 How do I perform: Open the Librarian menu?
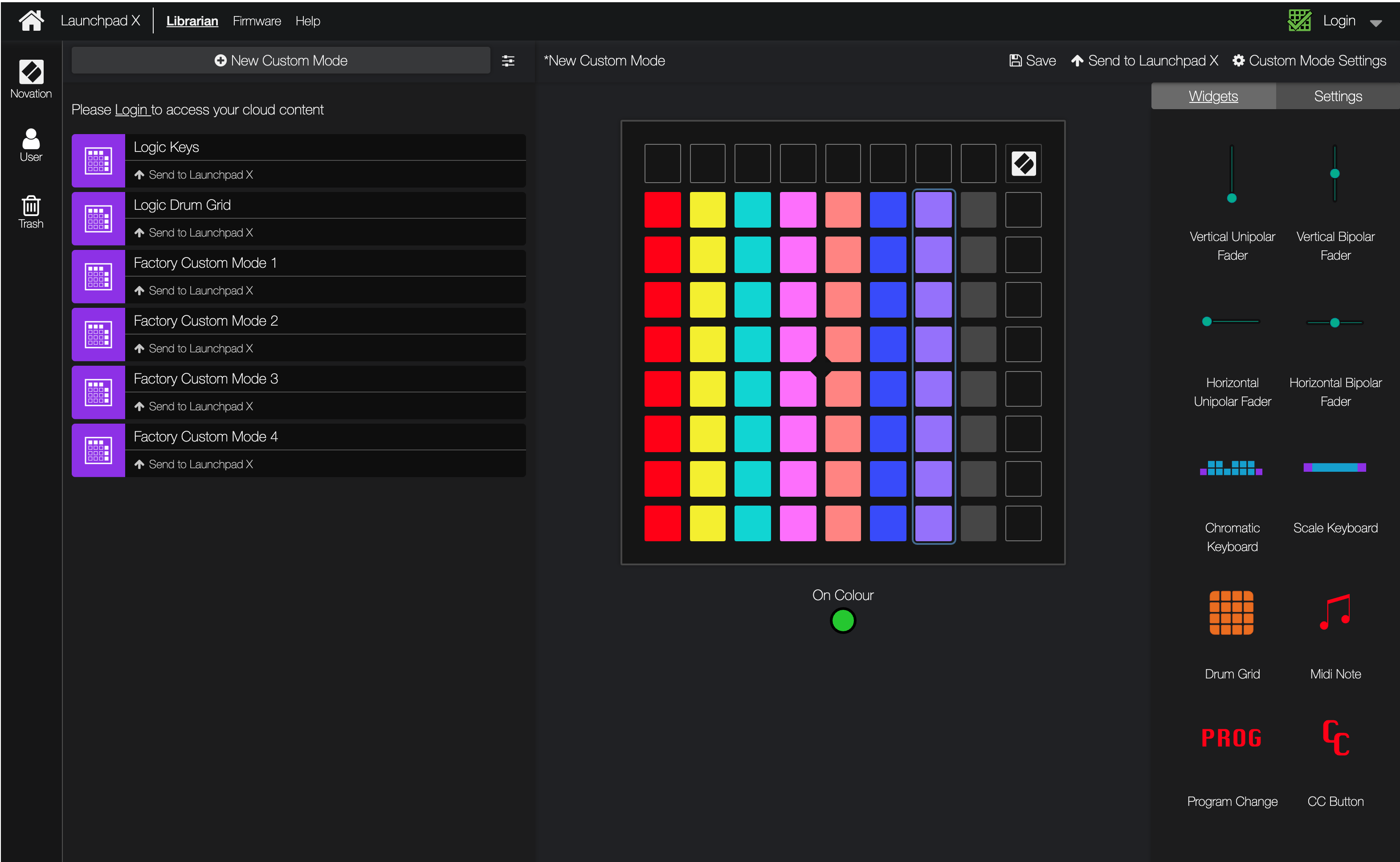click(x=192, y=21)
